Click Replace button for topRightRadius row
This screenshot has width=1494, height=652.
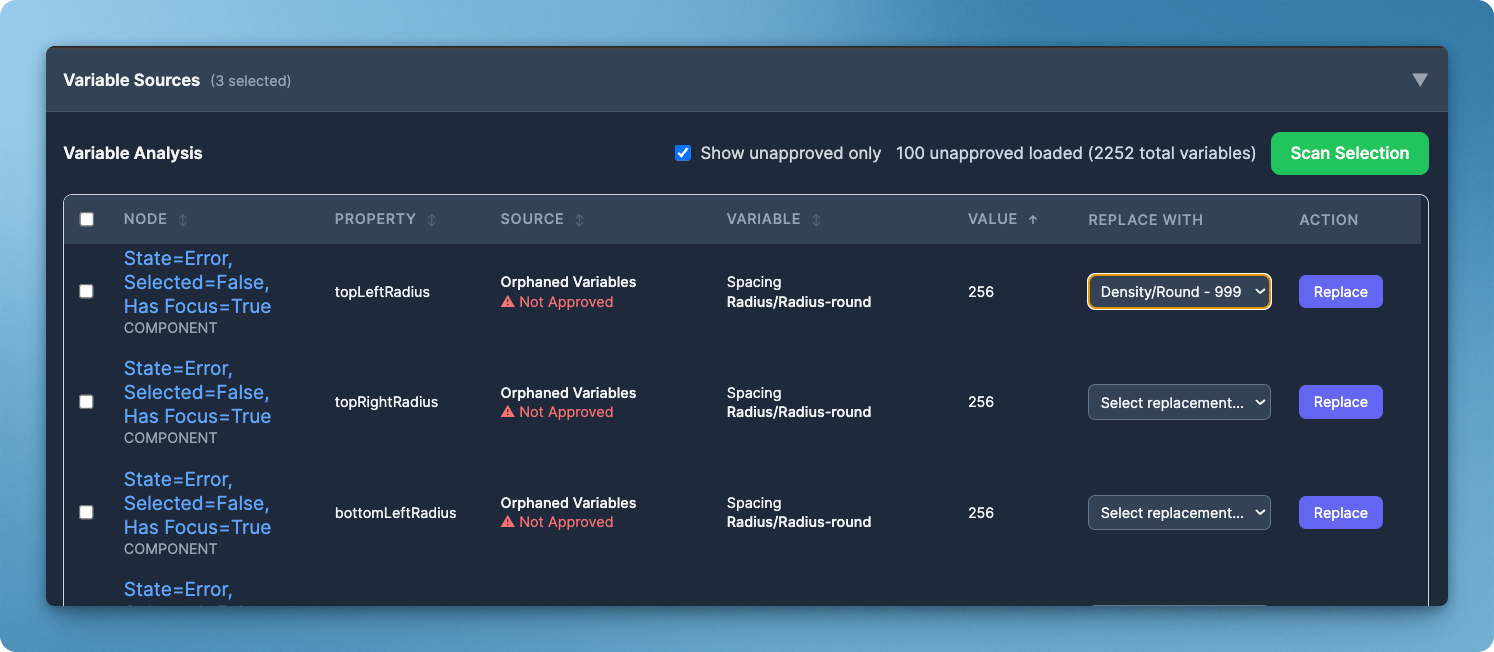[1340, 402]
